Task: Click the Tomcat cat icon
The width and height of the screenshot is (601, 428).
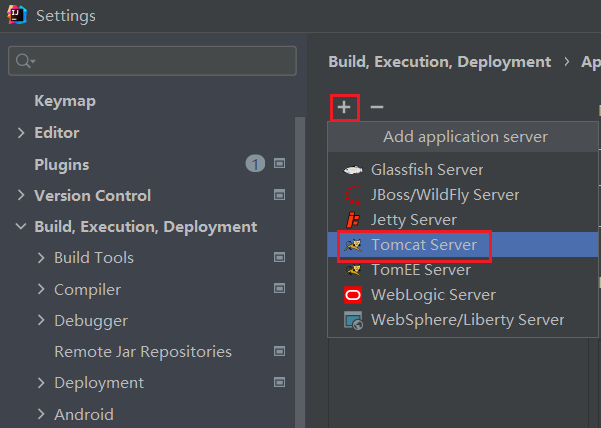Action: [x=353, y=245]
